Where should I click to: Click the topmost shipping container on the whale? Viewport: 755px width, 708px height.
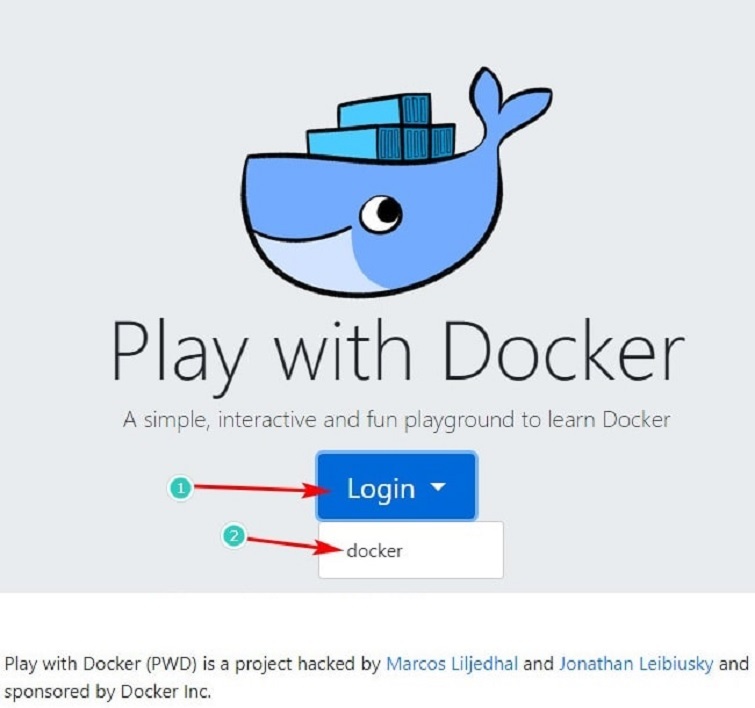point(383,109)
